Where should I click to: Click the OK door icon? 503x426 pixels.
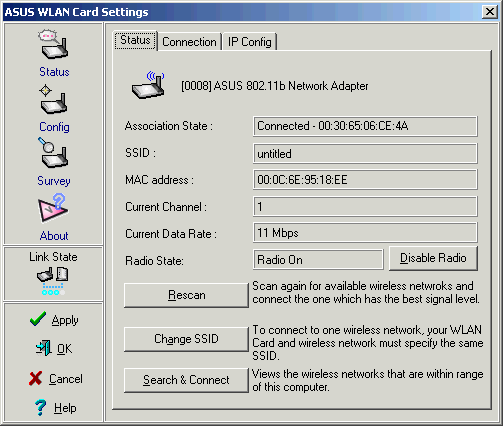44,348
